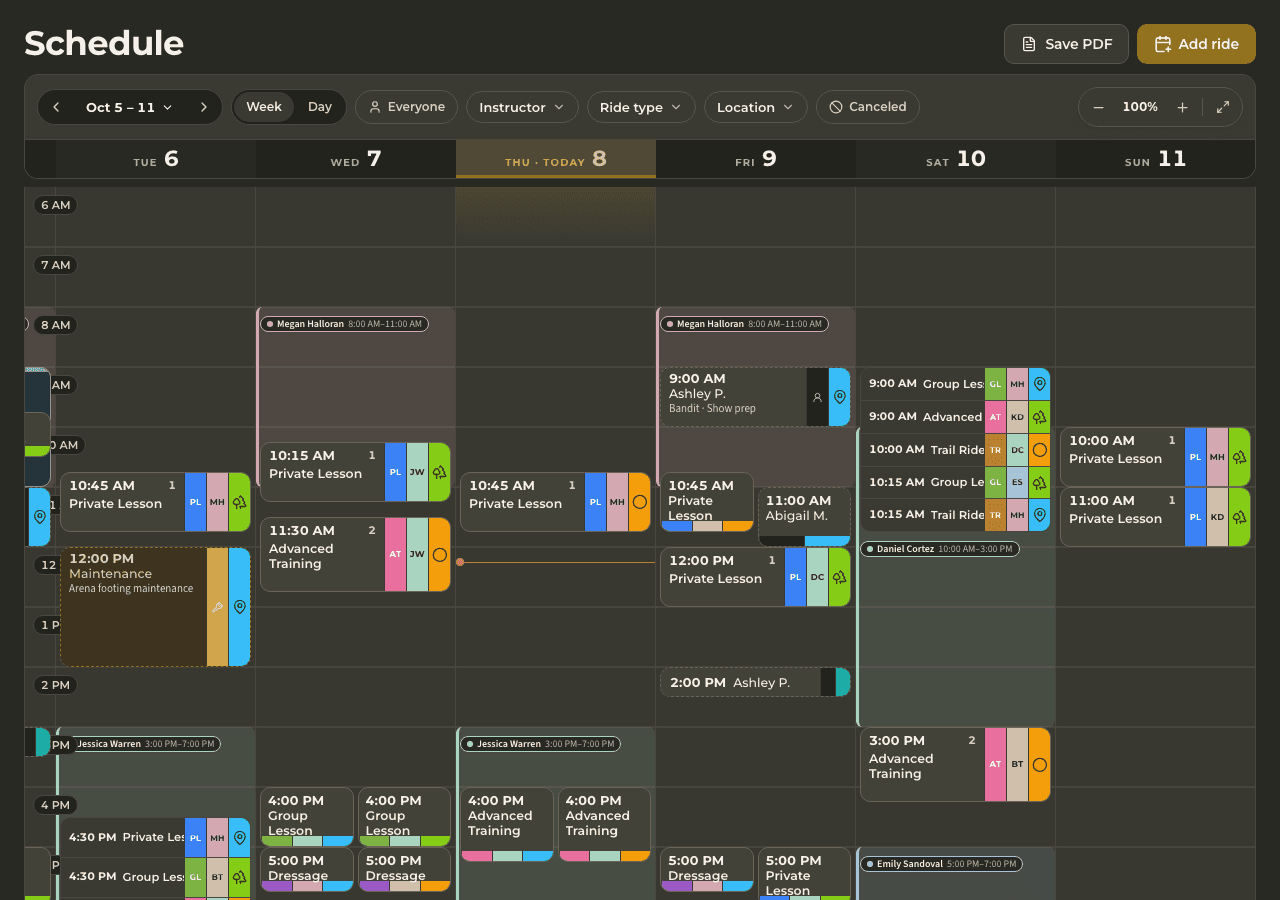Go to the next week arrow

coord(204,107)
